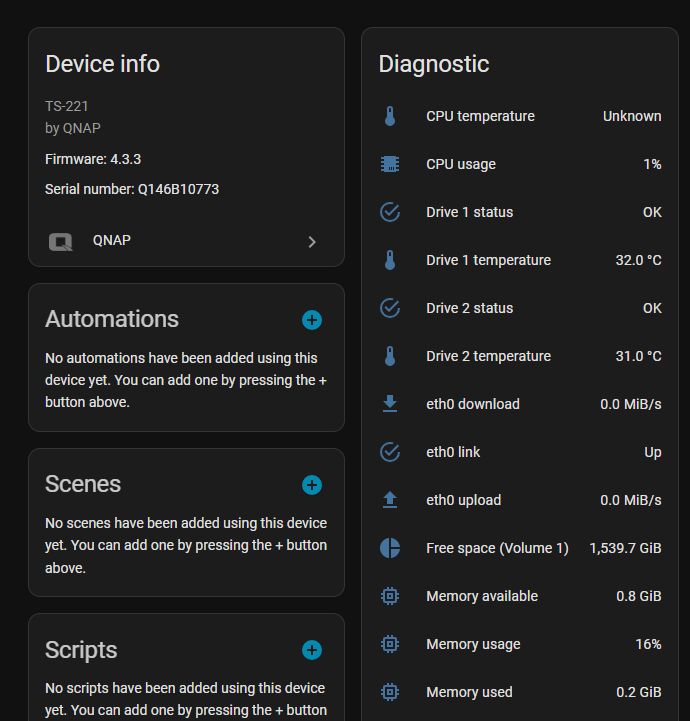Open the Memory usage entity row
690x721 pixels.
pyautogui.click(x=520, y=644)
